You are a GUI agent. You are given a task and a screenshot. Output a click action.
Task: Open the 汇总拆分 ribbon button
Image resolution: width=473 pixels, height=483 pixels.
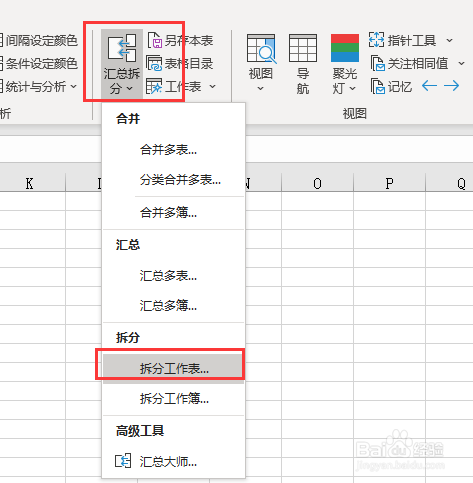(122, 64)
